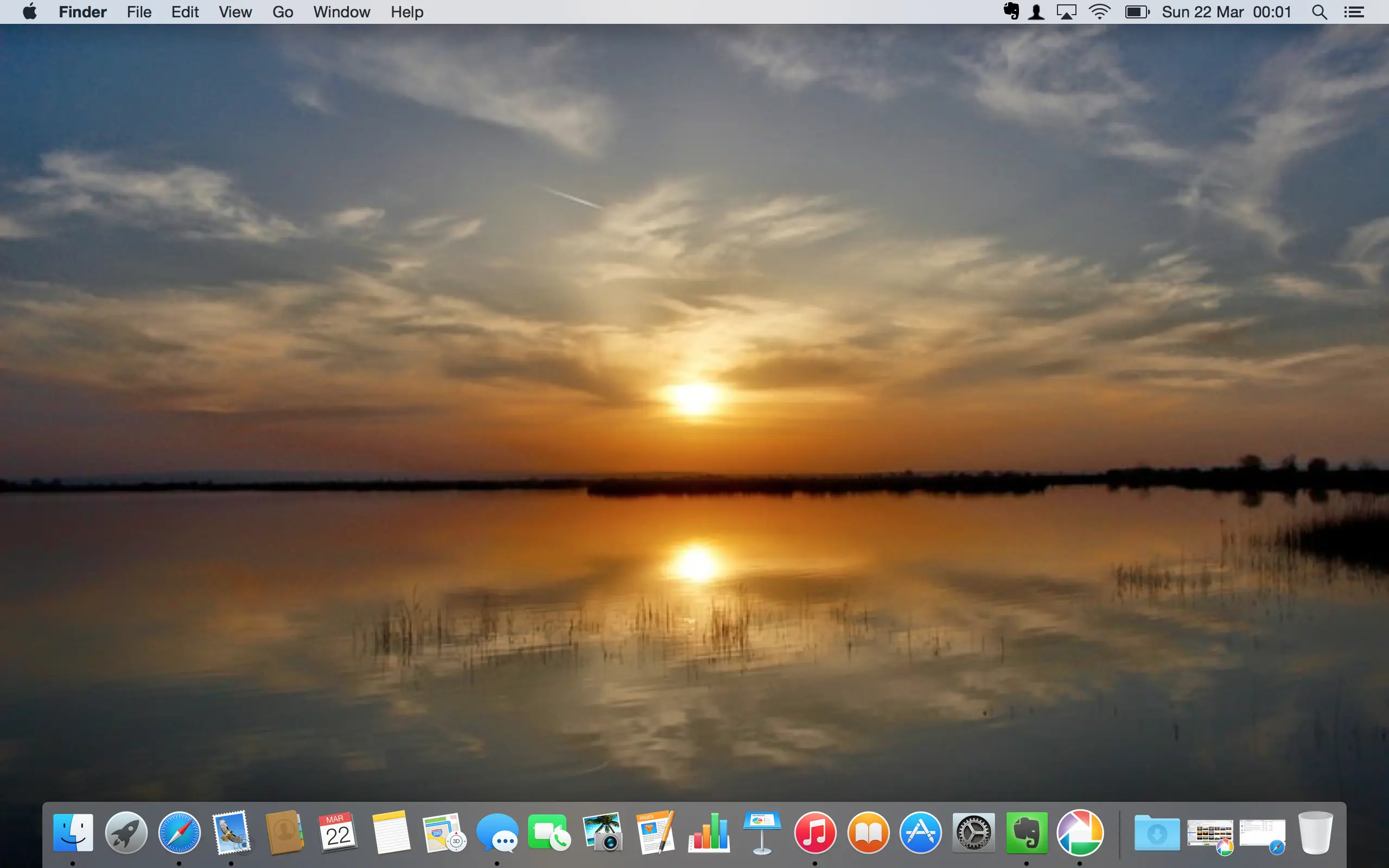
Task: Expand the Wi-Fi status menu
Action: coord(1099,12)
